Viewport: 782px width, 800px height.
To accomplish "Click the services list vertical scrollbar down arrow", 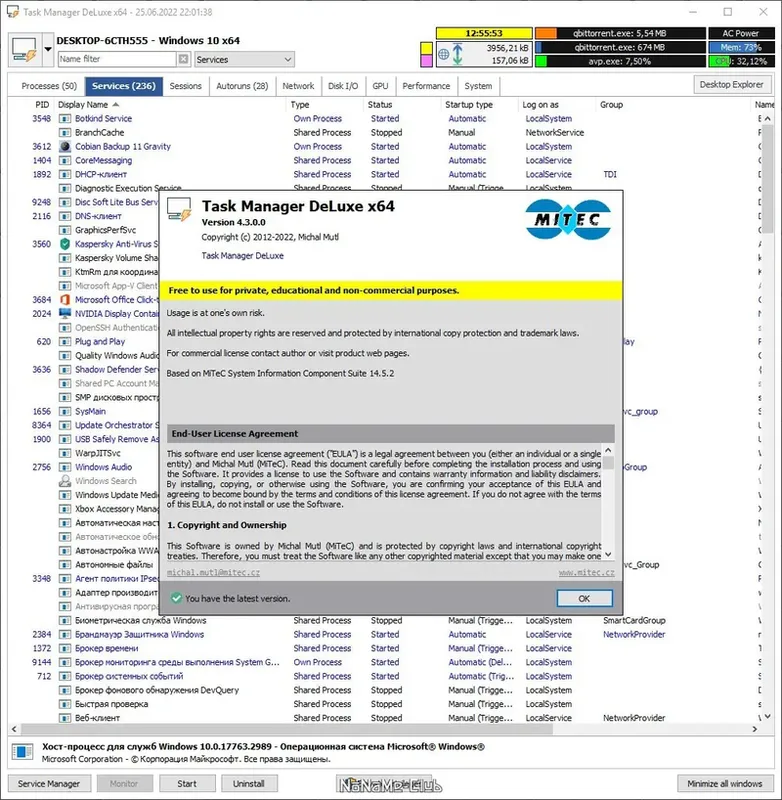I will (768, 717).
